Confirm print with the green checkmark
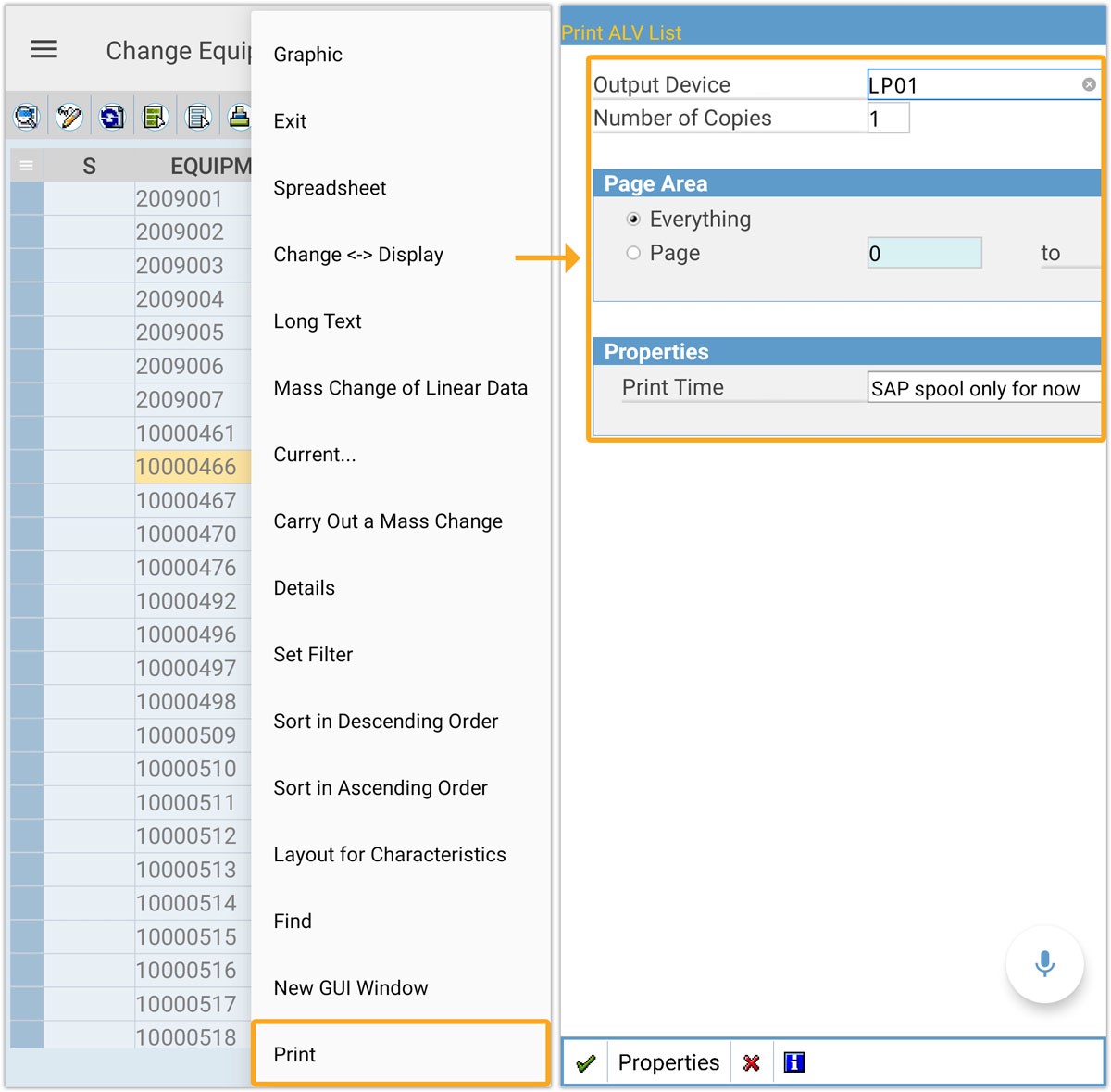 (585, 1063)
